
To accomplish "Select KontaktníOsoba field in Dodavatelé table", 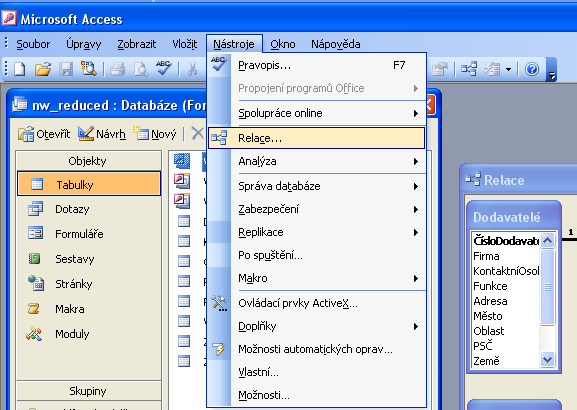I will pyautogui.click(x=506, y=271).
